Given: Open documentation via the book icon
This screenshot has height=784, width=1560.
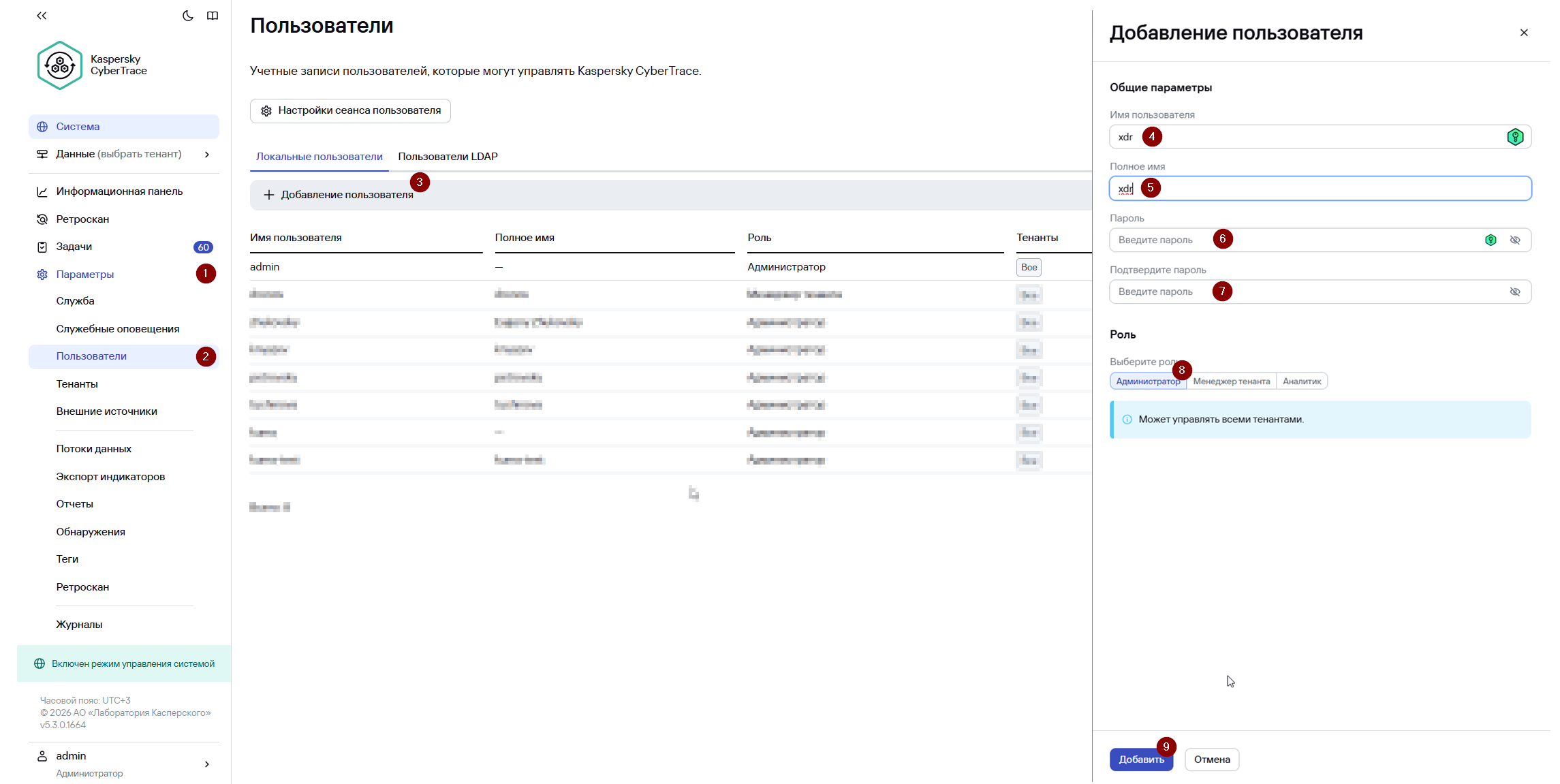Looking at the screenshot, I should 213,16.
